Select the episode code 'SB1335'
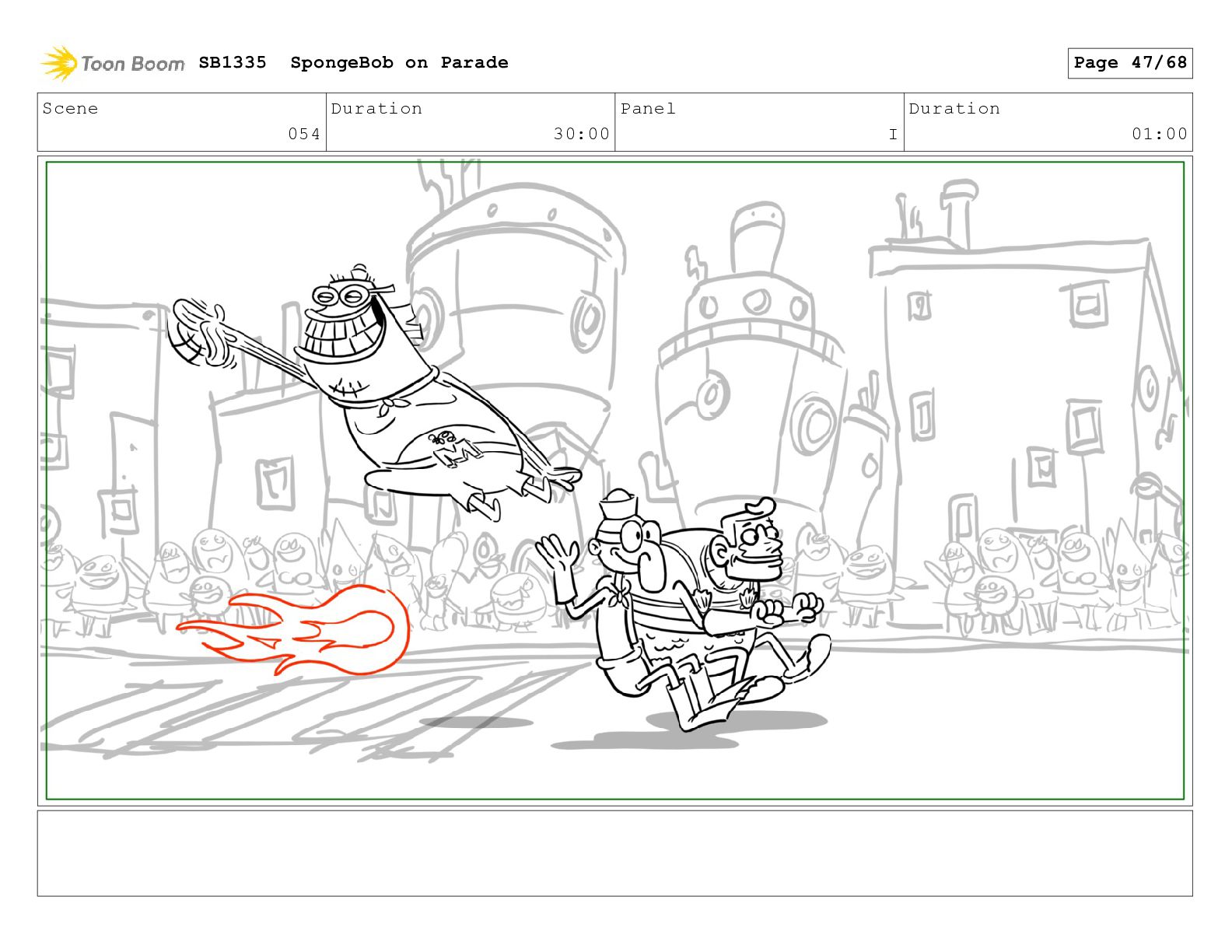 [x=233, y=62]
